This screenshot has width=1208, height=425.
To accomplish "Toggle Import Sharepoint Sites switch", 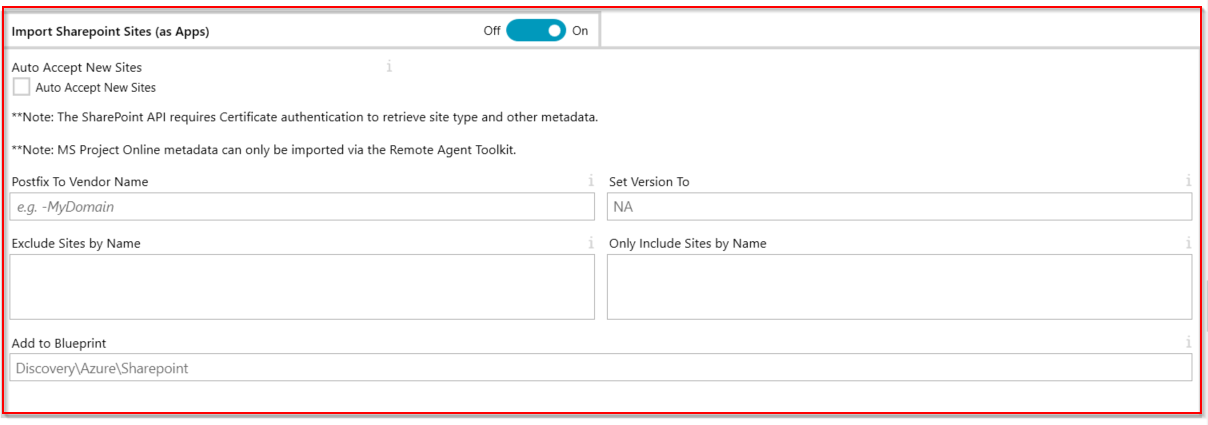I will [x=536, y=30].
